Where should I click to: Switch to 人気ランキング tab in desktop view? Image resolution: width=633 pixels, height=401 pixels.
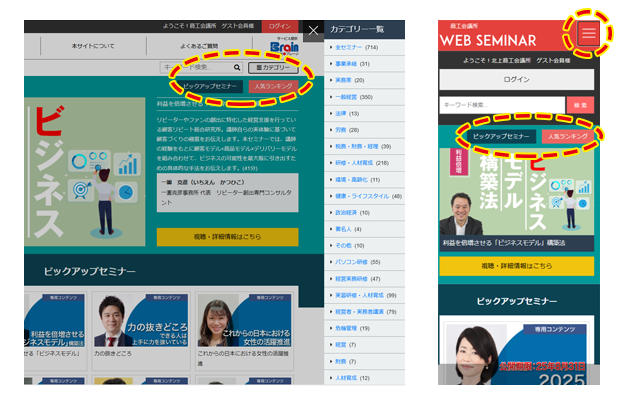274,88
